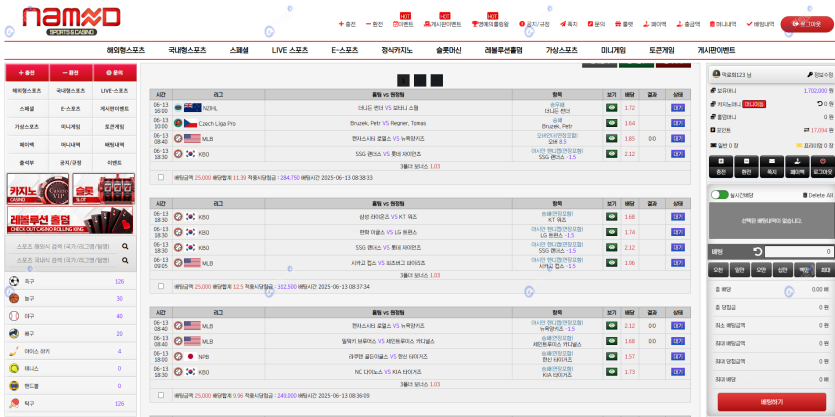The image size is (835, 417).
Task: Click the 상세 button for the Czech Liga Pro match
Action: click(677, 123)
